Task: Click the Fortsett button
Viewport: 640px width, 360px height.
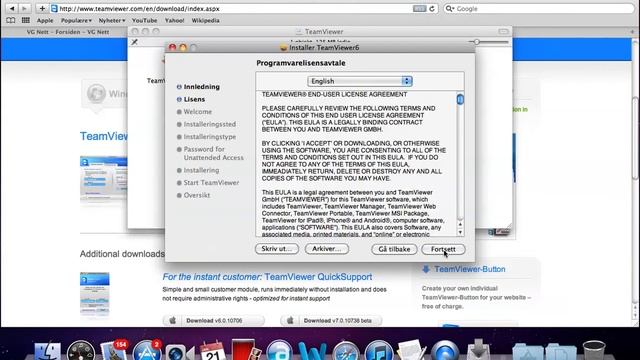Action: 443,249
